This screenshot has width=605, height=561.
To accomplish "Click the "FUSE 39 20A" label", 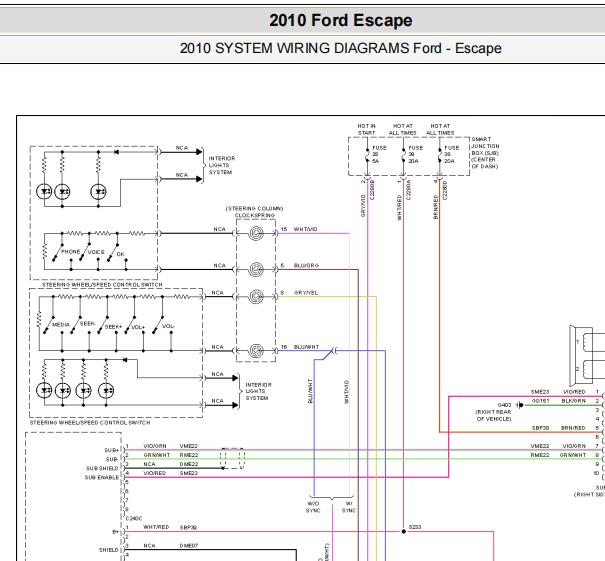I will 416,154.
